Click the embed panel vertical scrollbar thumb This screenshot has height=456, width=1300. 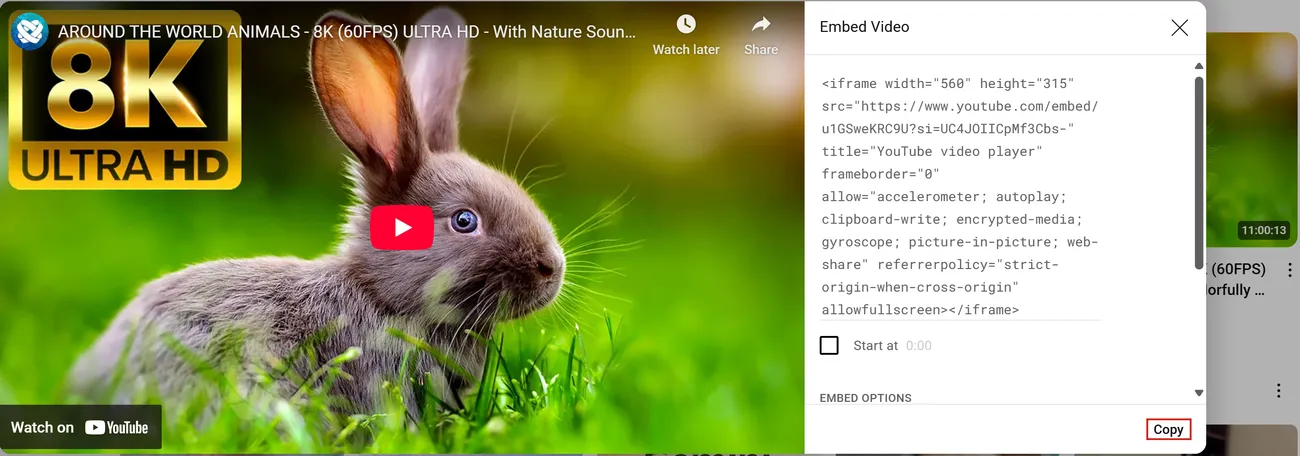(x=1198, y=170)
